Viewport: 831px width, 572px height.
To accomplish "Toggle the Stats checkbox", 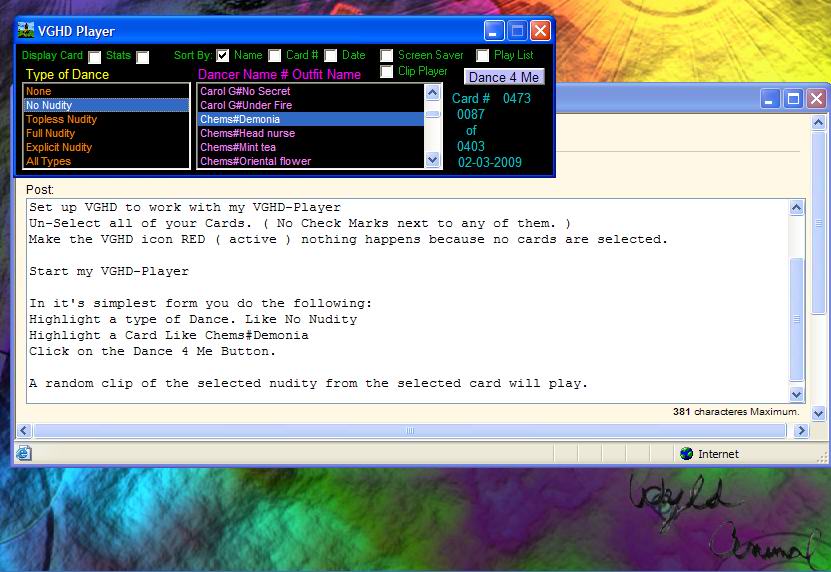I will (143, 57).
